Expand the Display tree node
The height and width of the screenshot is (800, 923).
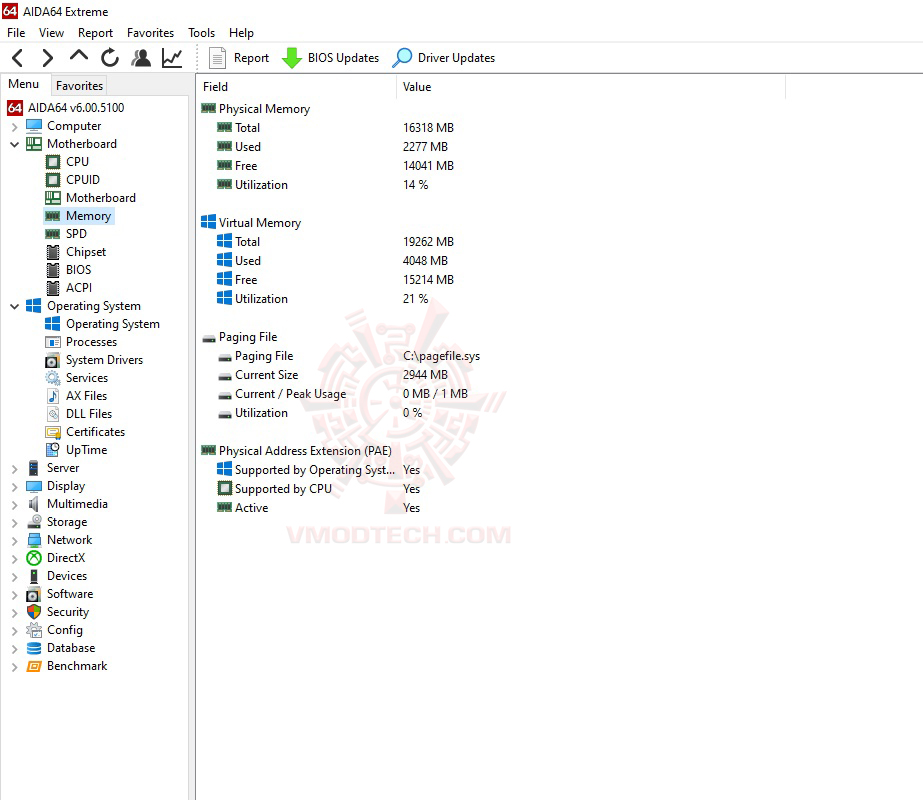click(15, 487)
